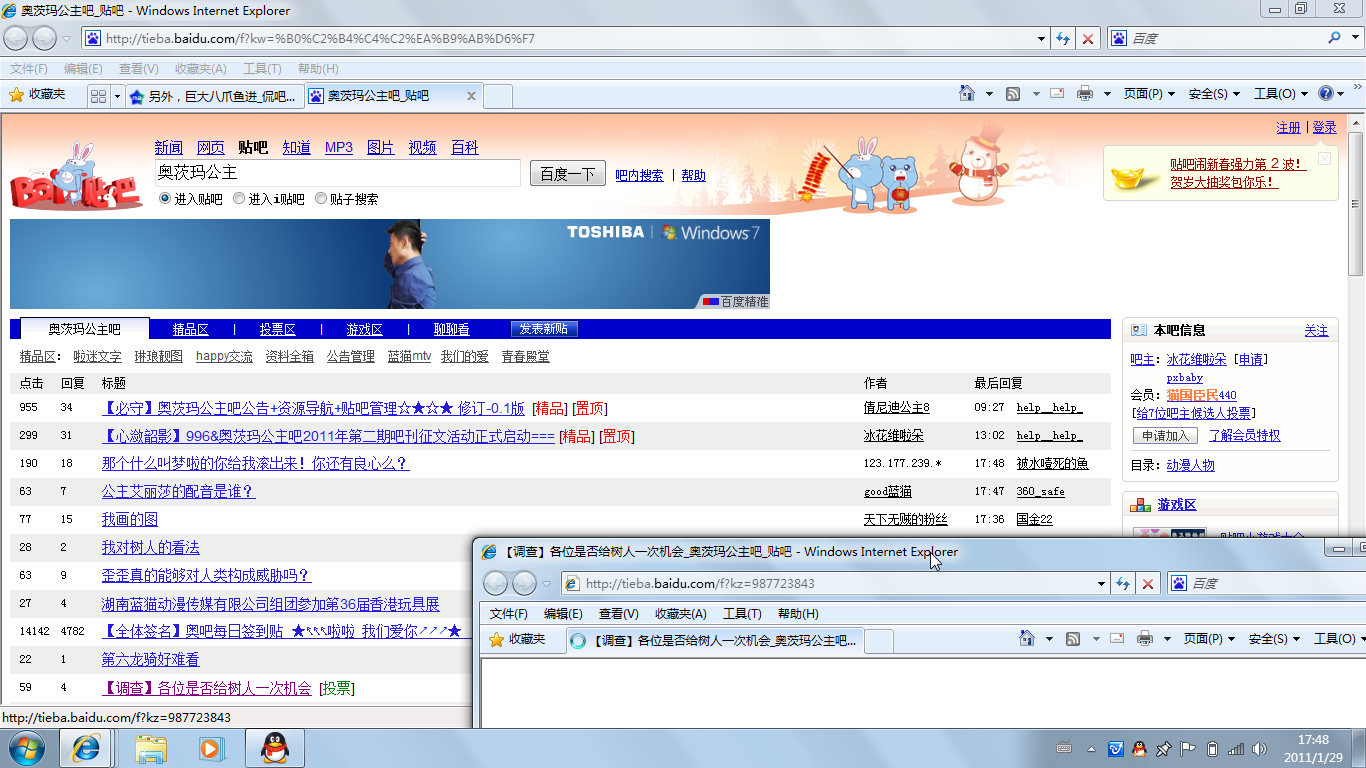Refresh page in popup IE window
The width and height of the screenshot is (1366, 768).
tap(1123, 584)
